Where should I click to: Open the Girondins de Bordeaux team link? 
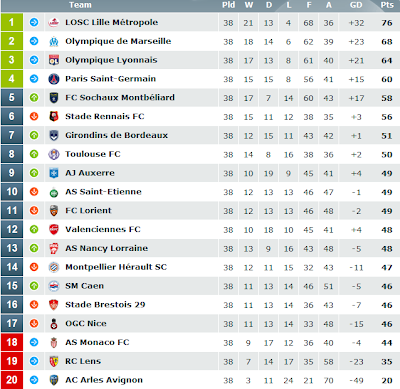(116, 135)
